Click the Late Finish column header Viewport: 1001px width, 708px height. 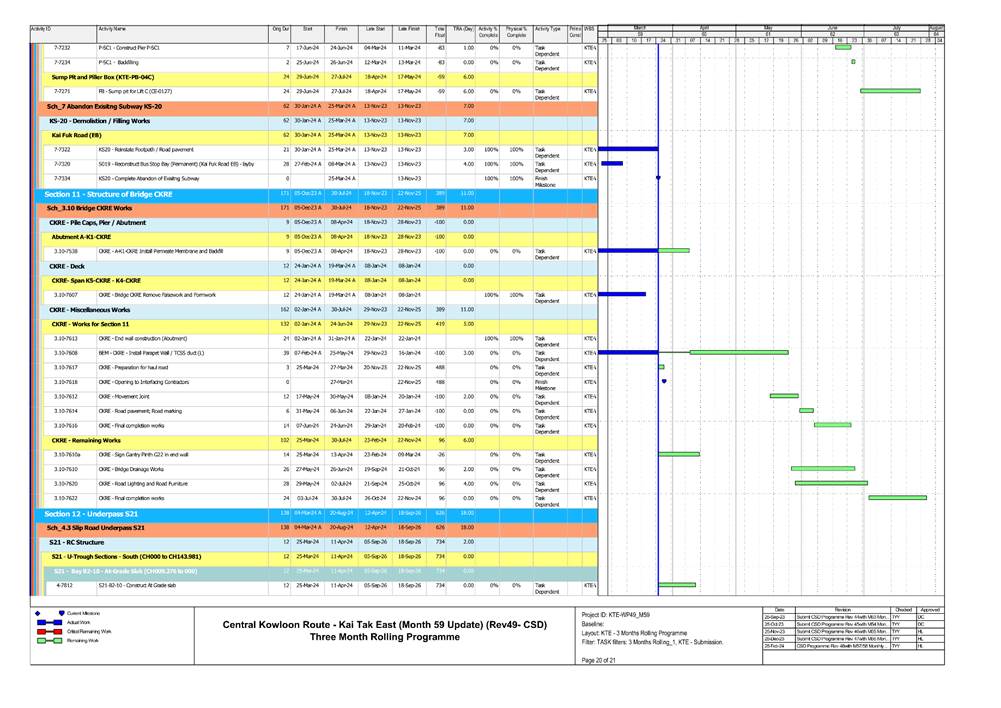[x=409, y=31]
